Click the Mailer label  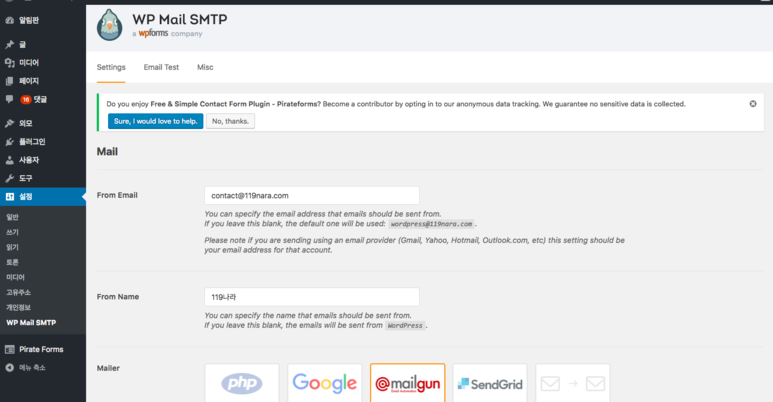coord(108,368)
